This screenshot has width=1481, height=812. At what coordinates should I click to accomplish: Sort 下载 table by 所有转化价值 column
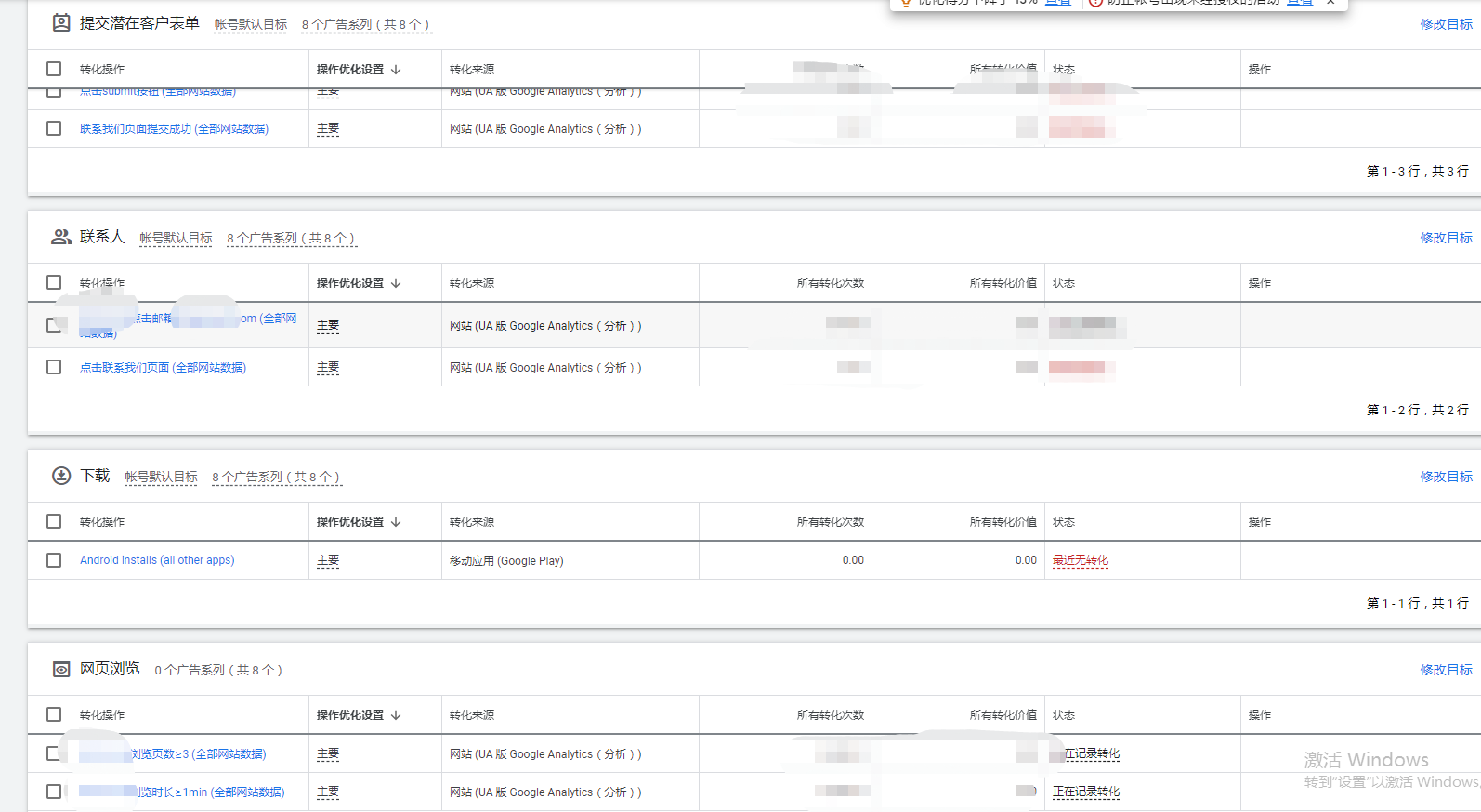pos(1003,522)
